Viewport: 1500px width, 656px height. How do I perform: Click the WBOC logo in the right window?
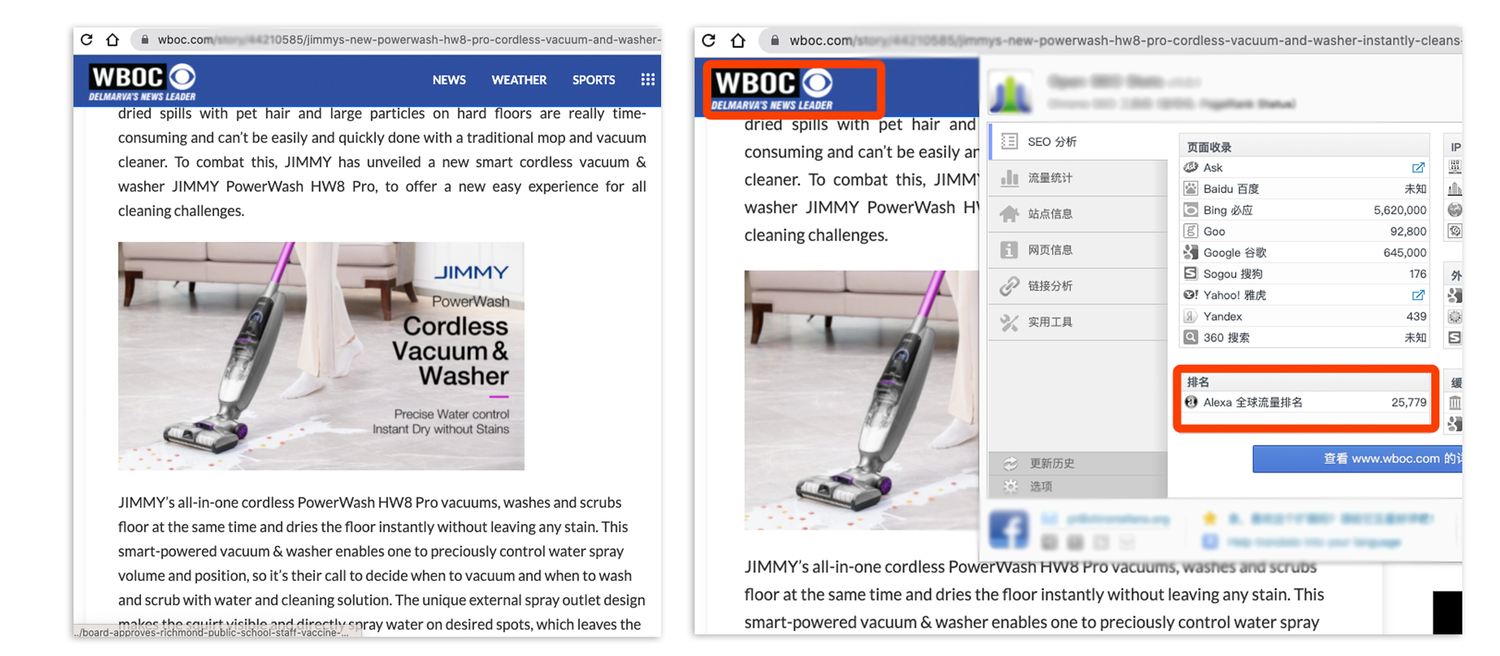pyautogui.click(x=772, y=89)
